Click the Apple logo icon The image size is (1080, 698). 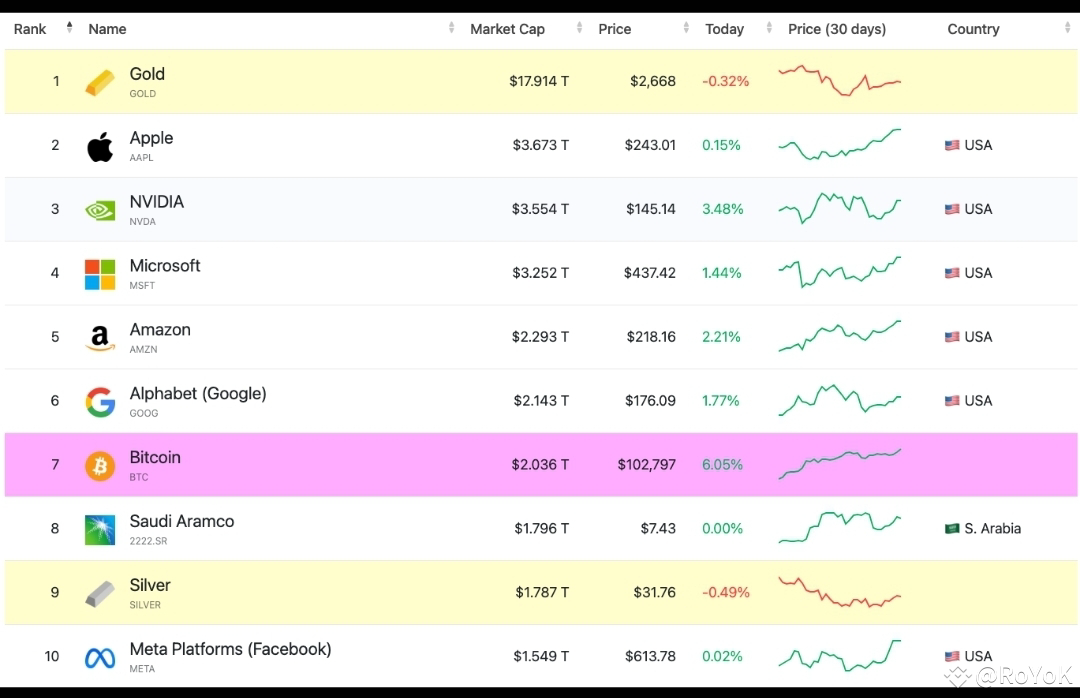point(100,146)
